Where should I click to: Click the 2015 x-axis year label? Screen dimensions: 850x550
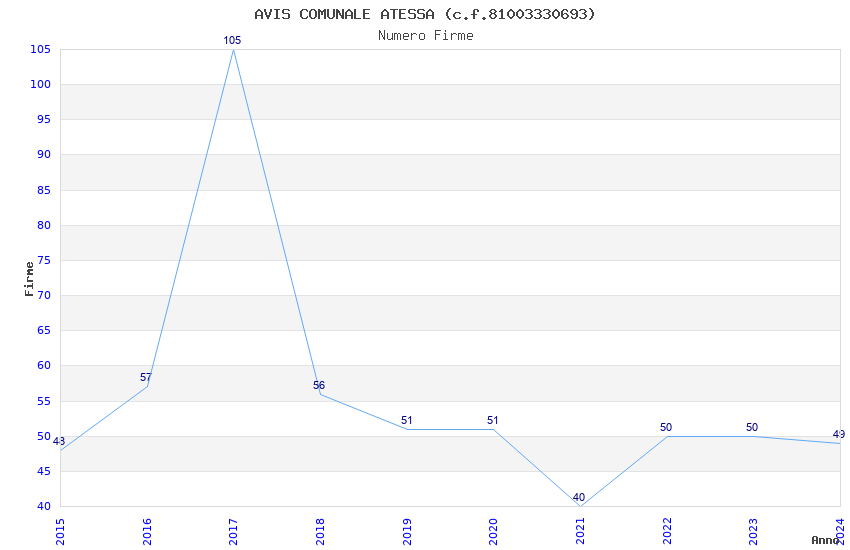pyautogui.click(x=60, y=532)
